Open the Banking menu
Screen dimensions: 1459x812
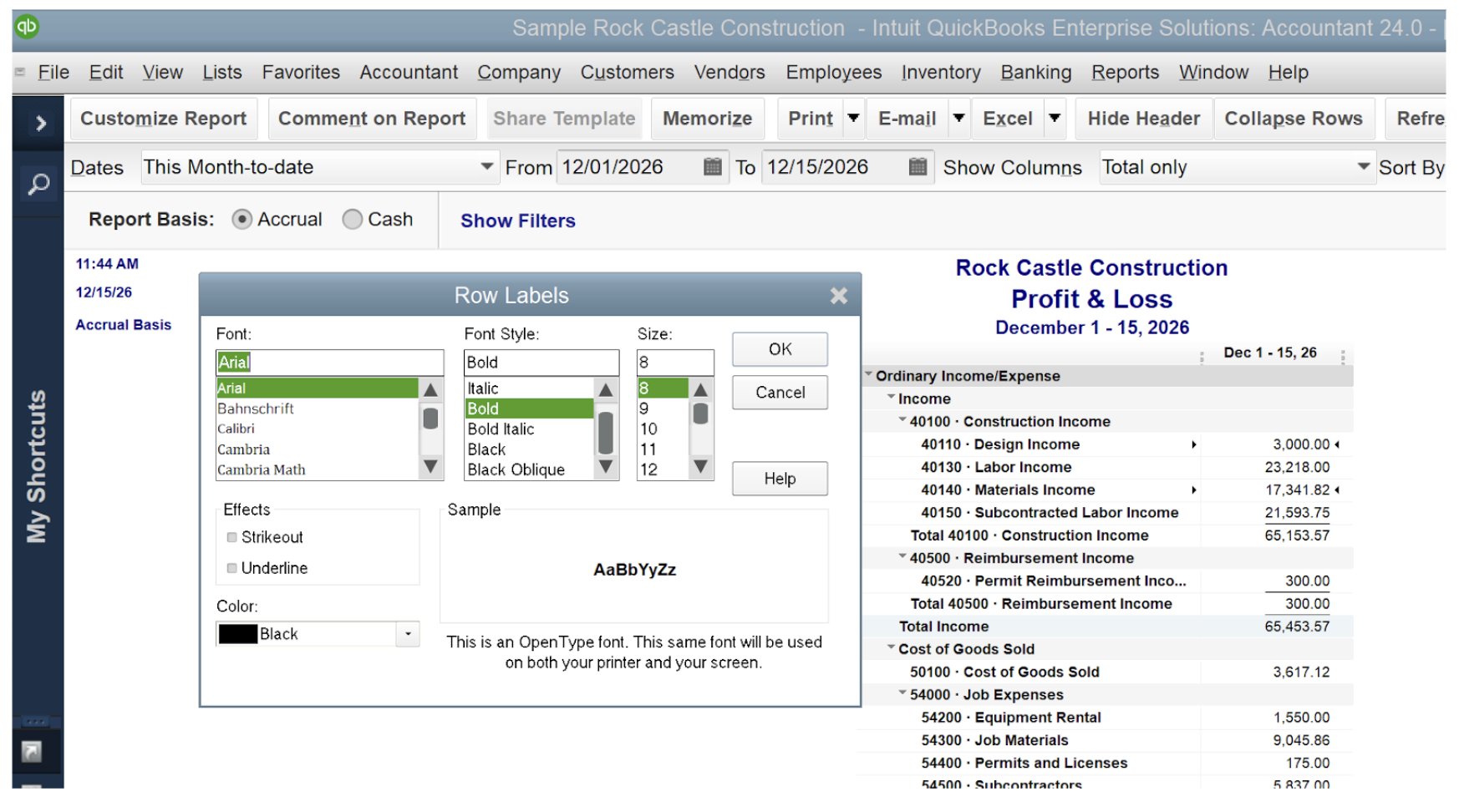[x=1036, y=73]
